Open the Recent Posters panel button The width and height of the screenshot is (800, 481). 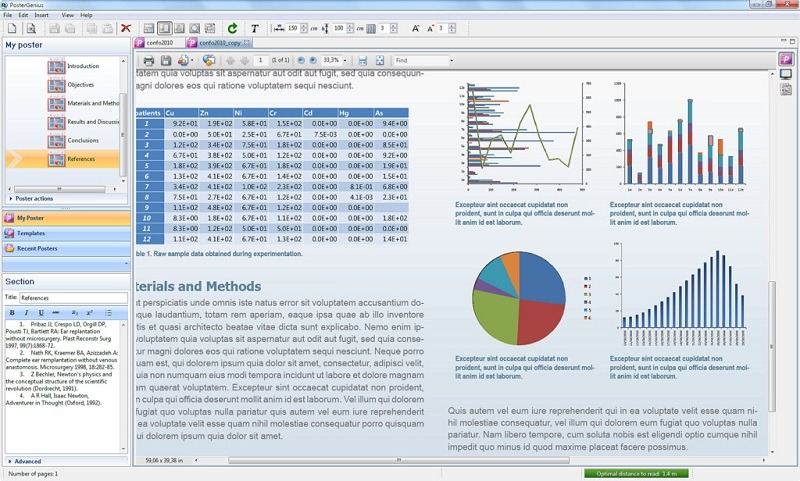pyautogui.click(x=66, y=249)
